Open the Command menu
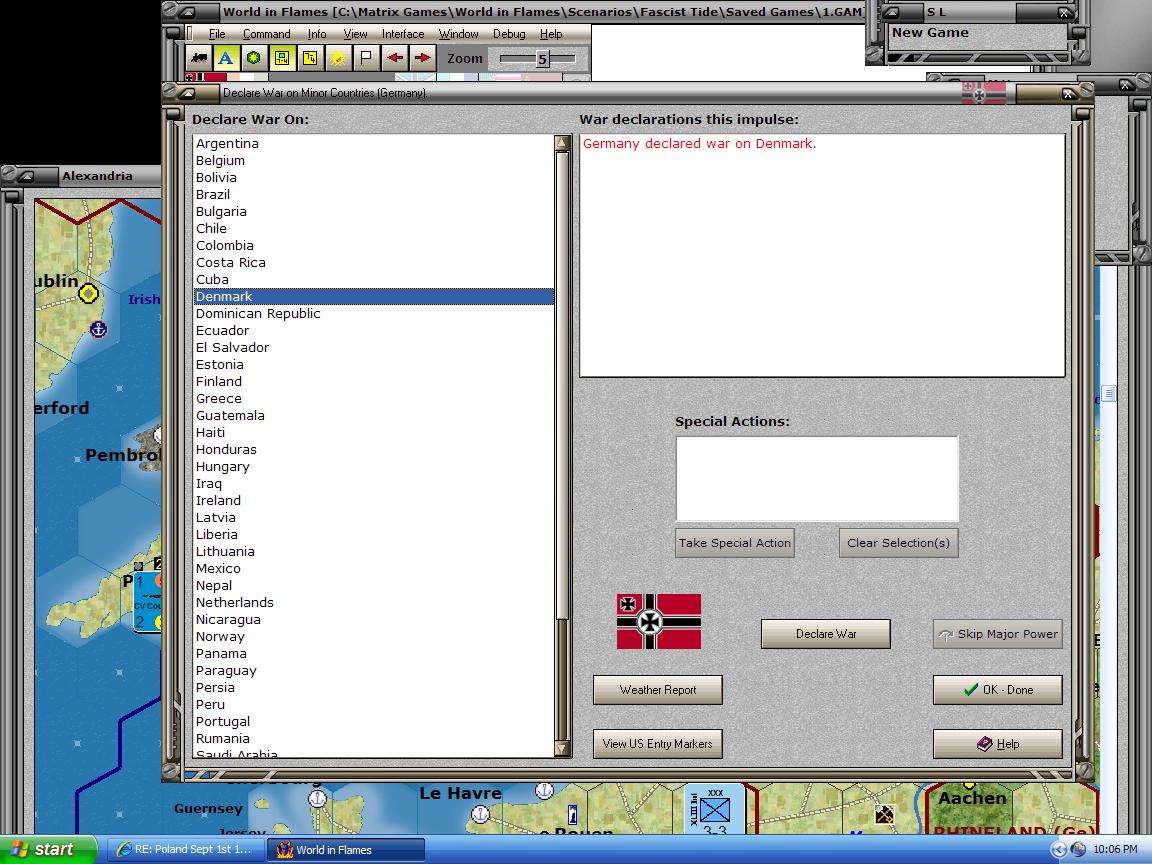 point(267,34)
